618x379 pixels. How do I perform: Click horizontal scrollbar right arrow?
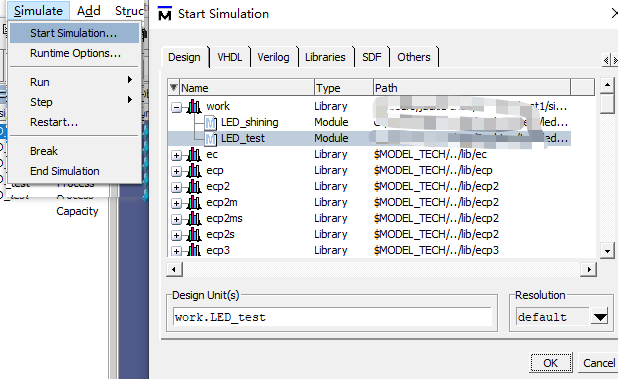[589, 269]
